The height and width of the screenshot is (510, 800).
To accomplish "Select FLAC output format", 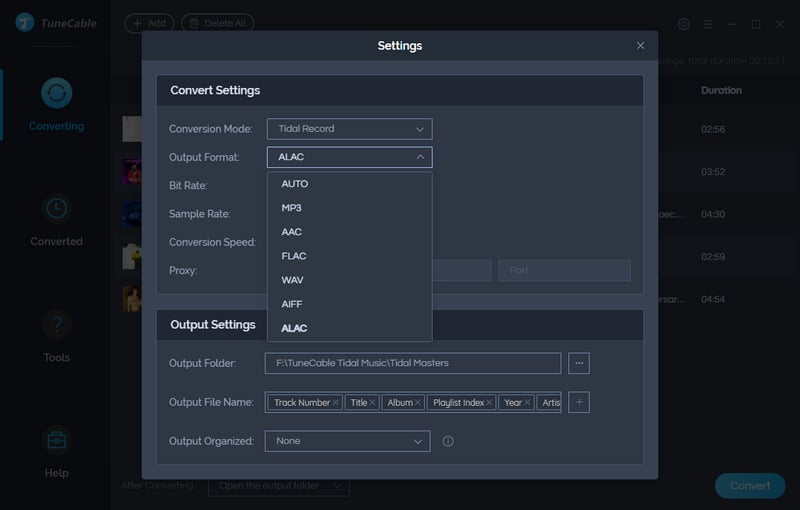I will point(349,256).
